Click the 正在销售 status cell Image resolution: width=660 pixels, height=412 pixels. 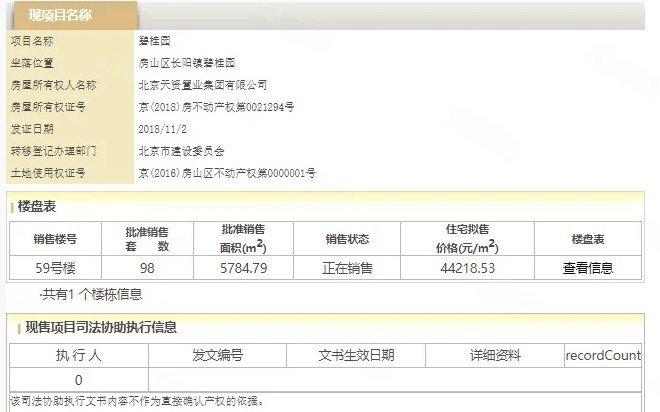(x=347, y=268)
